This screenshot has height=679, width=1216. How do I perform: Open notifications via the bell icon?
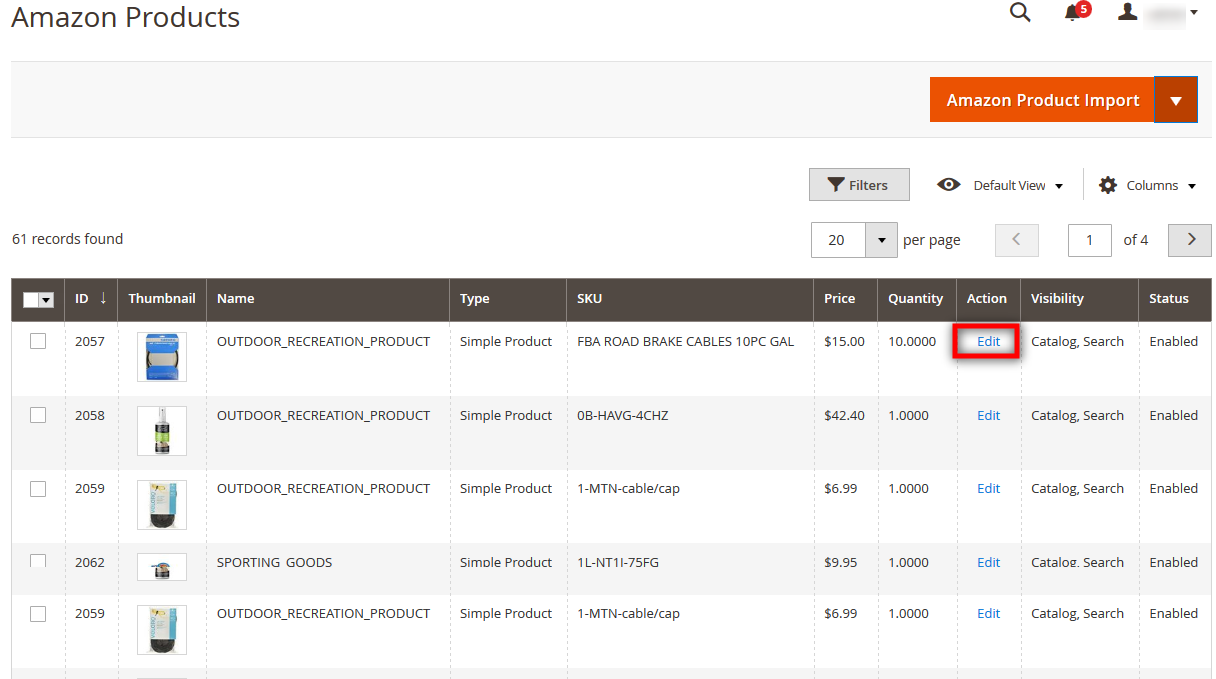tap(1070, 13)
